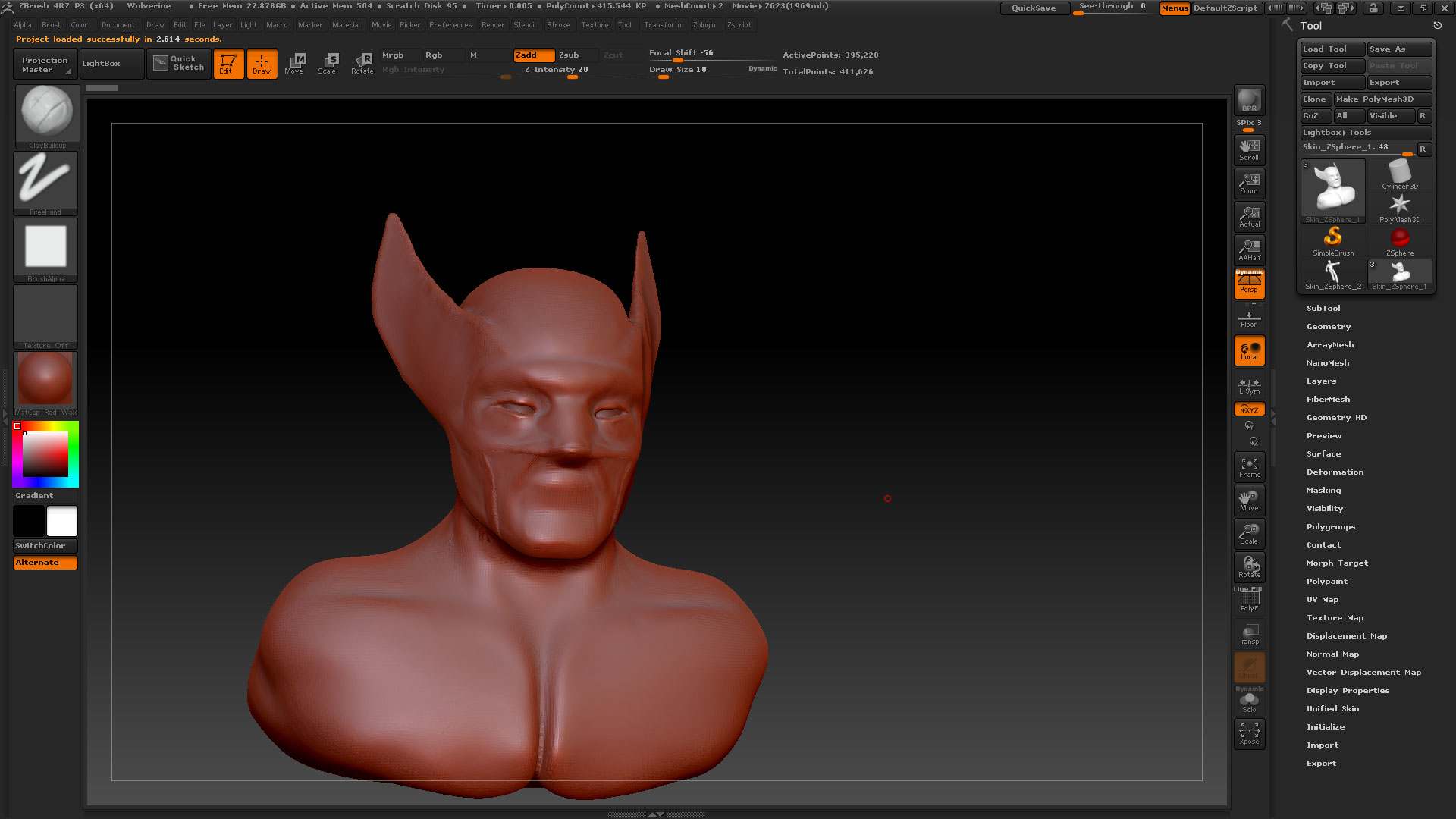The height and width of the screenshot is (819, 1456).
Task: Pick a color in the color picker square
Action: (x=45, y=454)
